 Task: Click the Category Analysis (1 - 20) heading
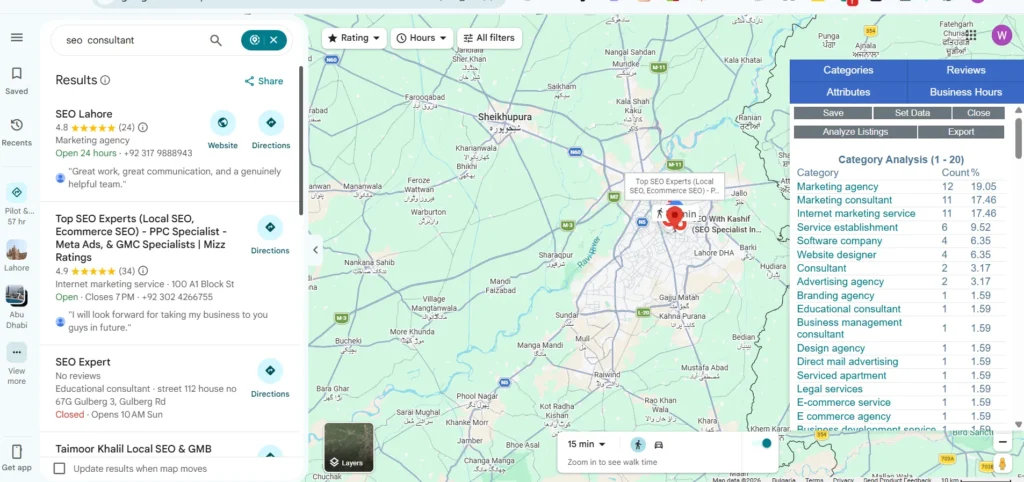[x=901, y=159]
